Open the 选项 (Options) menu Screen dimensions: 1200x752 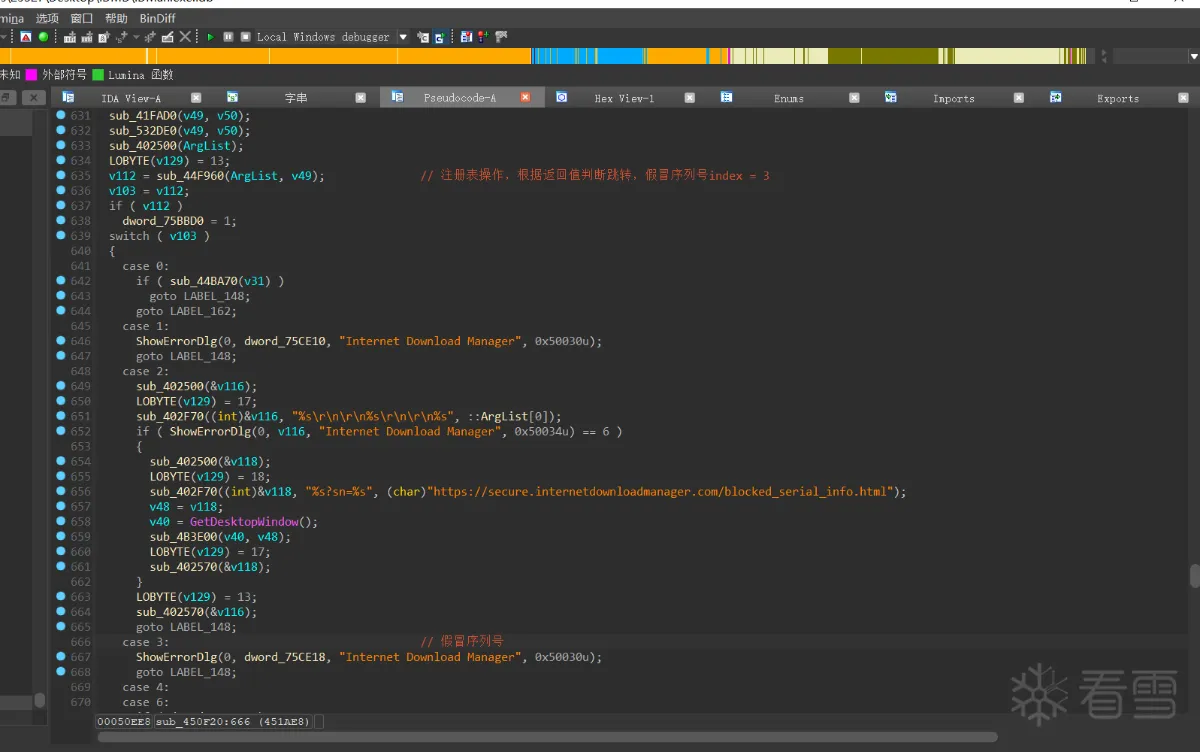pyautogui.click(x=47, y=18)
